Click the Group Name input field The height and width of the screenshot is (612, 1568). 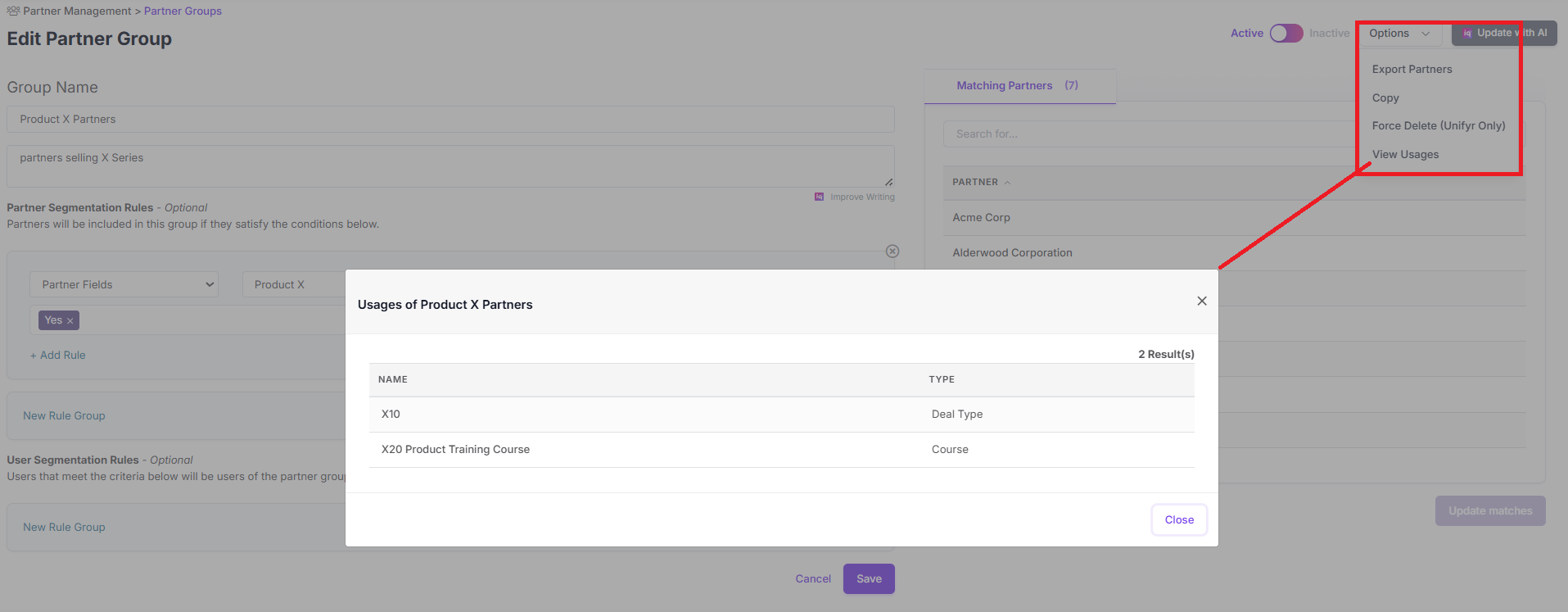point(450,120)
